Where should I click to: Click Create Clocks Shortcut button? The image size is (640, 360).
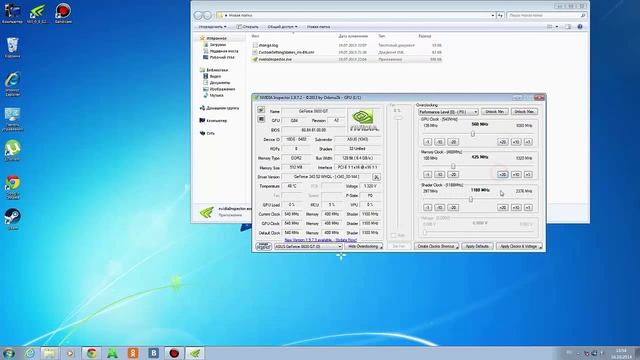(x=436, y=247)
